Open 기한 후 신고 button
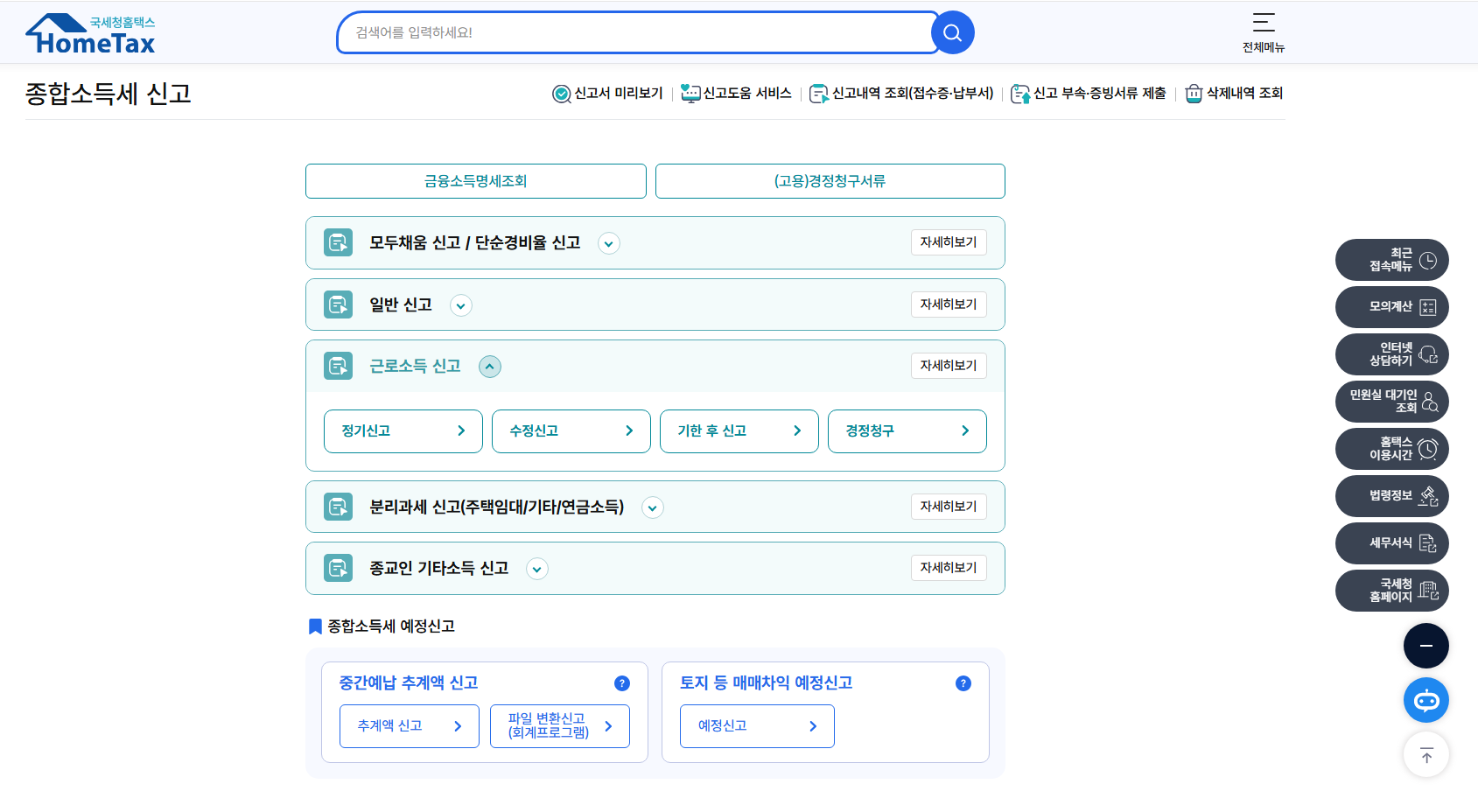The height and width of the screenshot is (812, 1478). click(x=739, y=431)
